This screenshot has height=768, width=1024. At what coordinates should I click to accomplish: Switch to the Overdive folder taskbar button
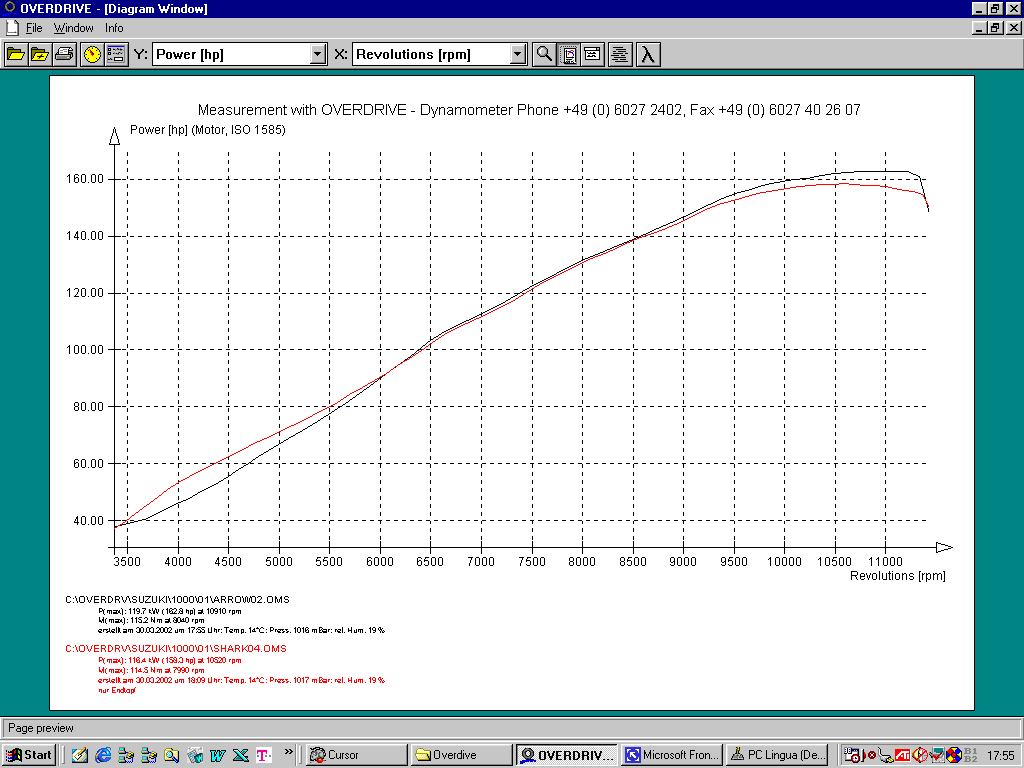click(x=462, y=755)
